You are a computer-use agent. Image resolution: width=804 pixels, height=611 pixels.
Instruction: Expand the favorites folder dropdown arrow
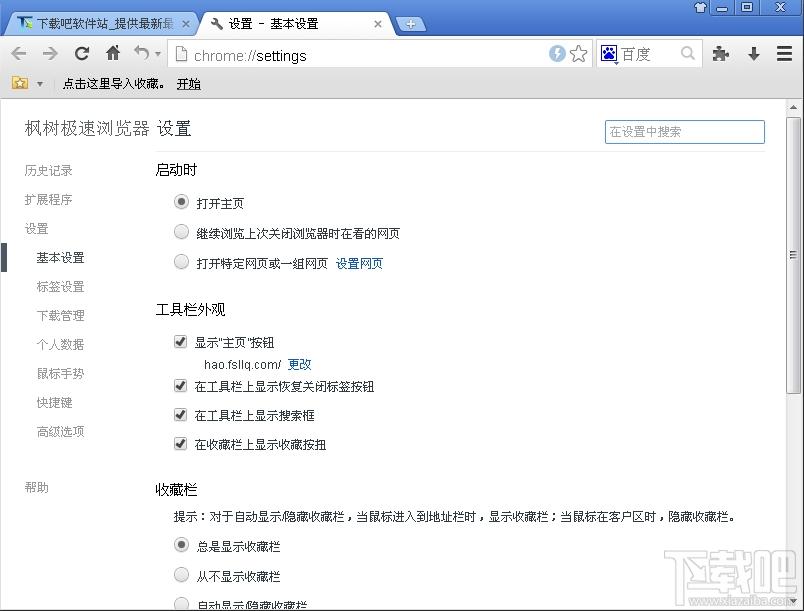pyautogui.click(x=39, y=84)
